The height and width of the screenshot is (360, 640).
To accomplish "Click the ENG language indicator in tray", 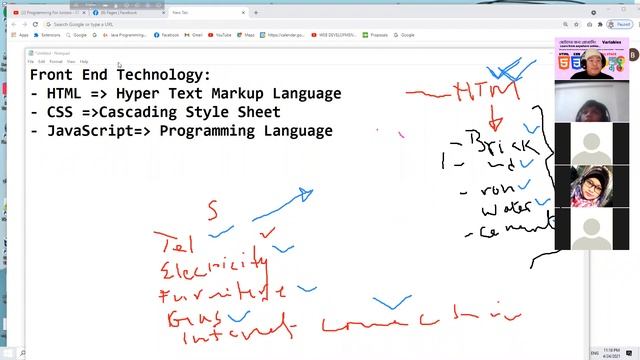I will 595,353.
